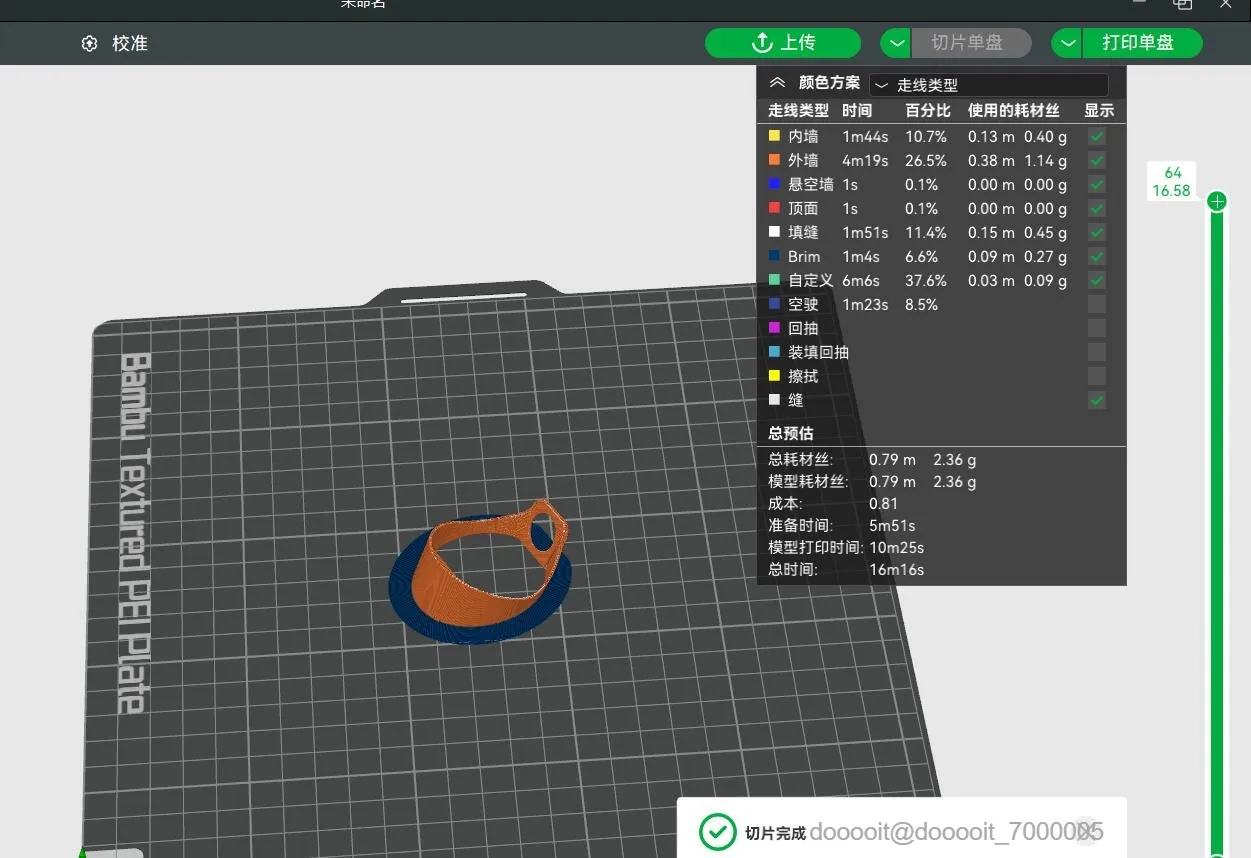Toggle display checkbox for 外墙

(1097, 160)
